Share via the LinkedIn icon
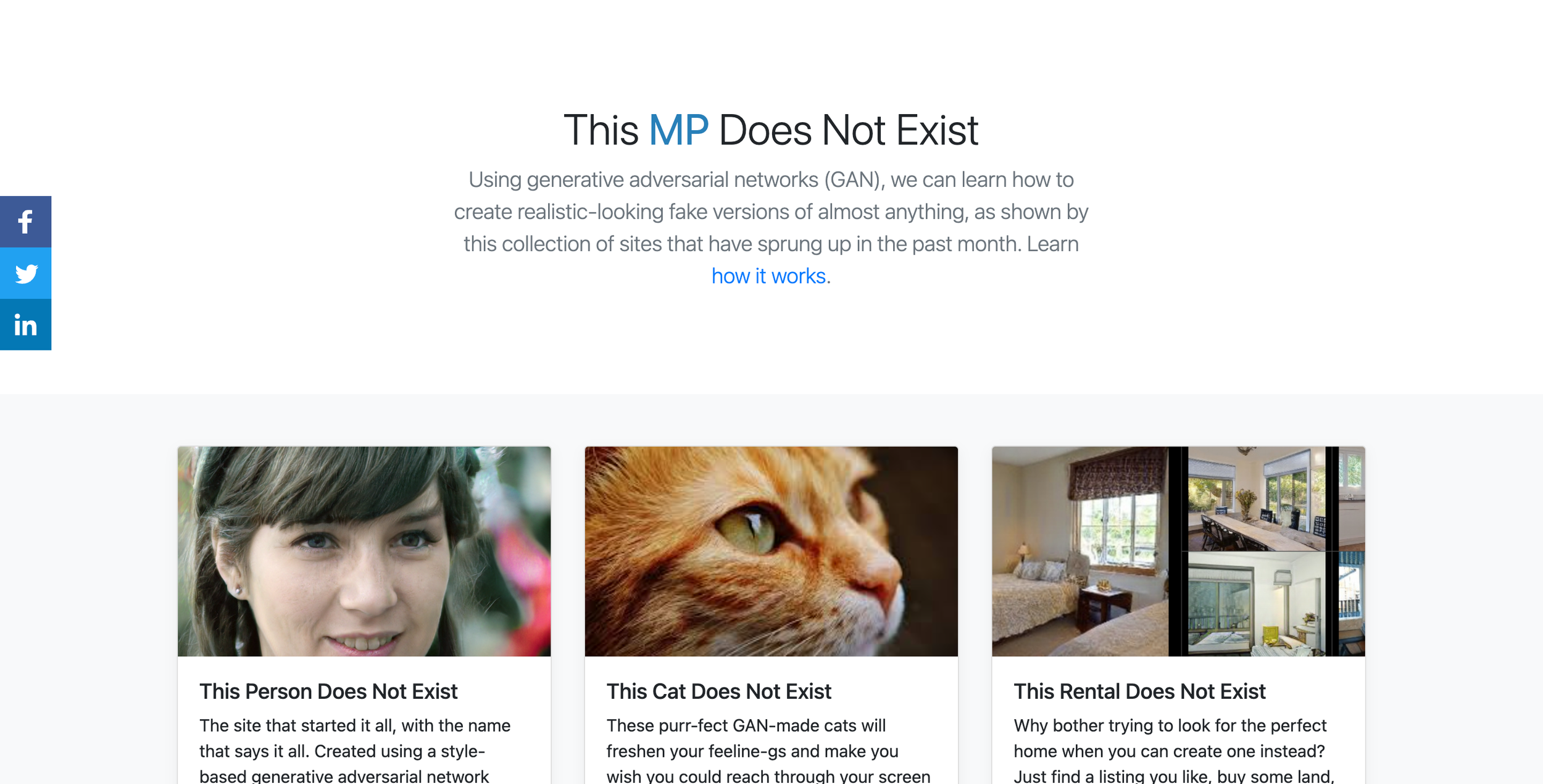Image resolution: width=1543 pixels, height=784 pixels. (25, 324)
